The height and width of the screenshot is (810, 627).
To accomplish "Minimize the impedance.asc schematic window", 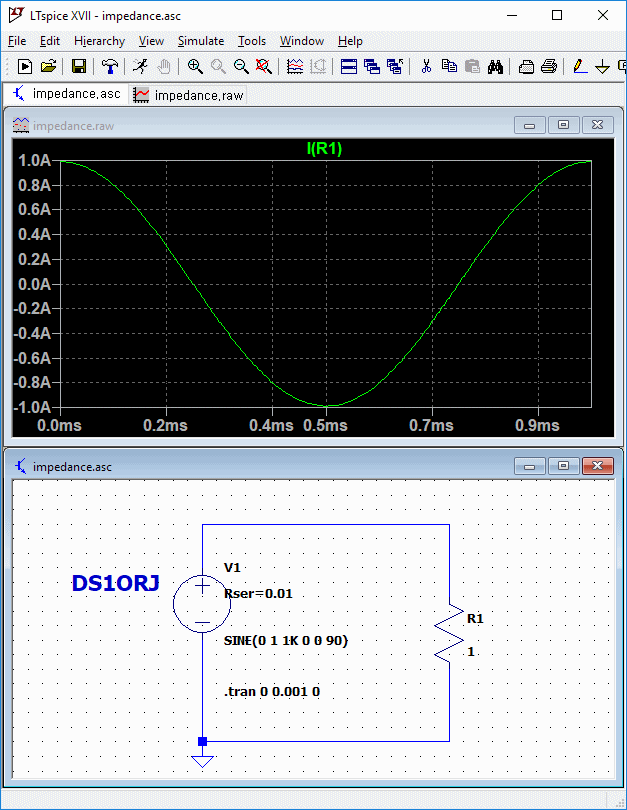I will [x=529, y=466].
